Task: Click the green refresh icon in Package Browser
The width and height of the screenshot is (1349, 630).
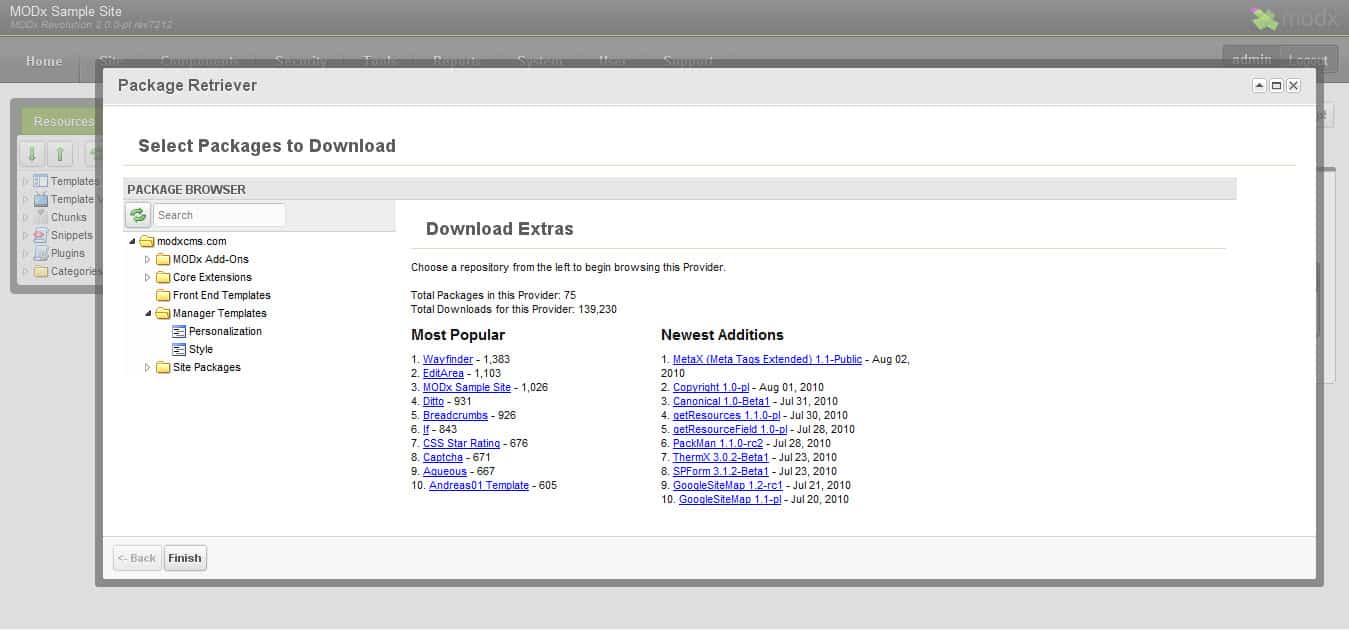Action: pos(138,215)
